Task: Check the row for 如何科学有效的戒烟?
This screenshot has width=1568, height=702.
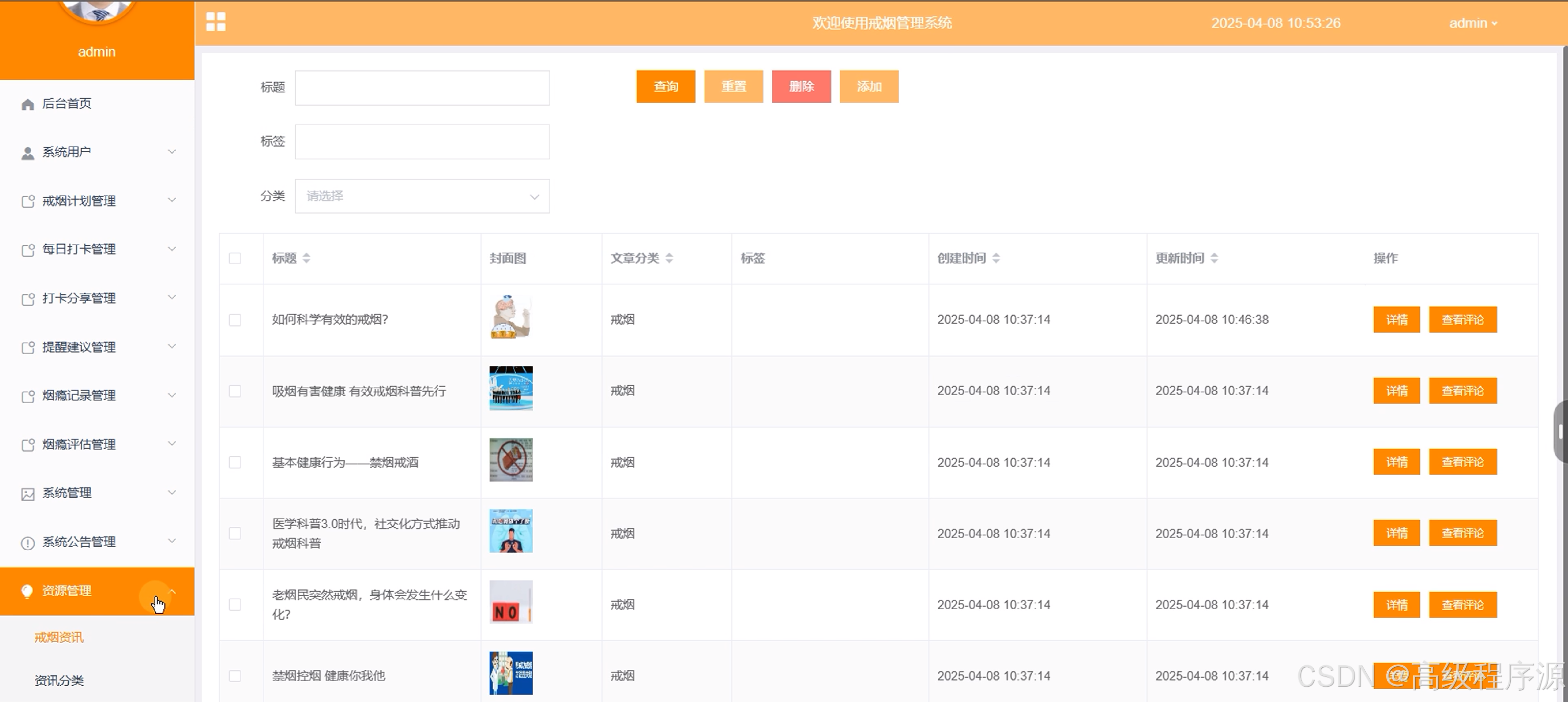Action: click(235, 320)
